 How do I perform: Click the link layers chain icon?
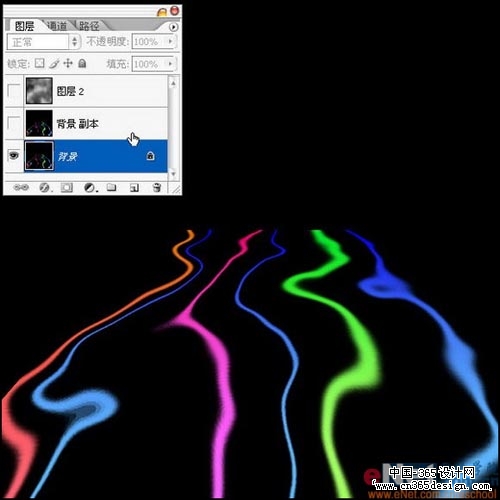click(21, 188)
